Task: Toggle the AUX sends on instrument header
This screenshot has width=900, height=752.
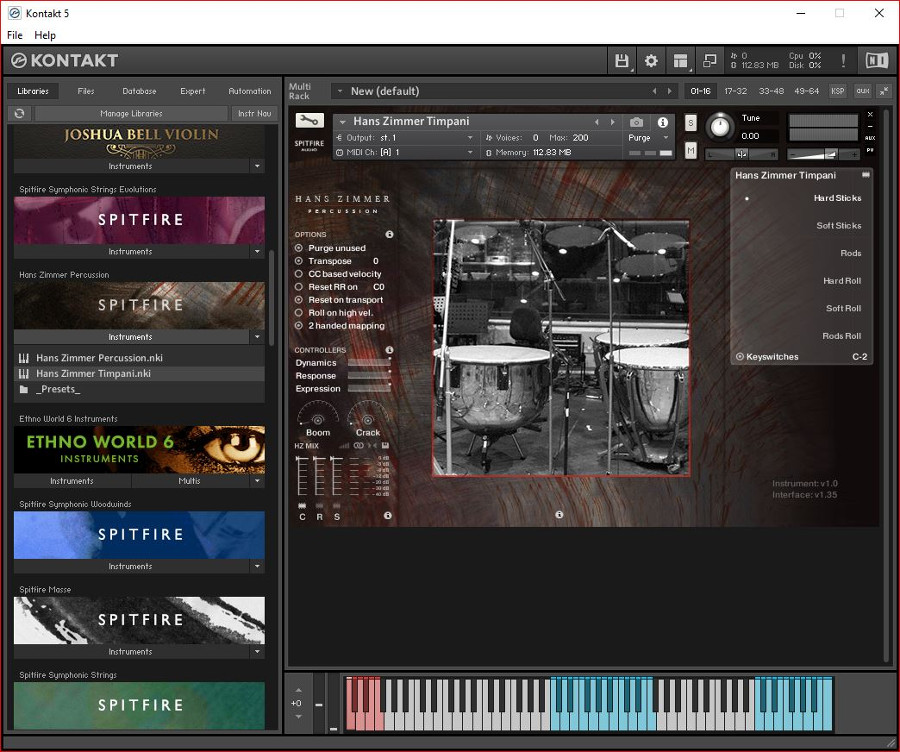Action: coord(870,138)
